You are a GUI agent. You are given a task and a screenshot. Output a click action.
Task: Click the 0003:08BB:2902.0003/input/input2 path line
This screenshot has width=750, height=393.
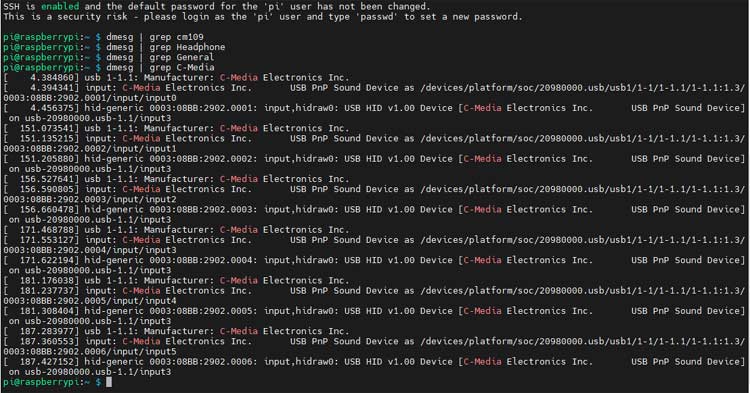[89, 199]
